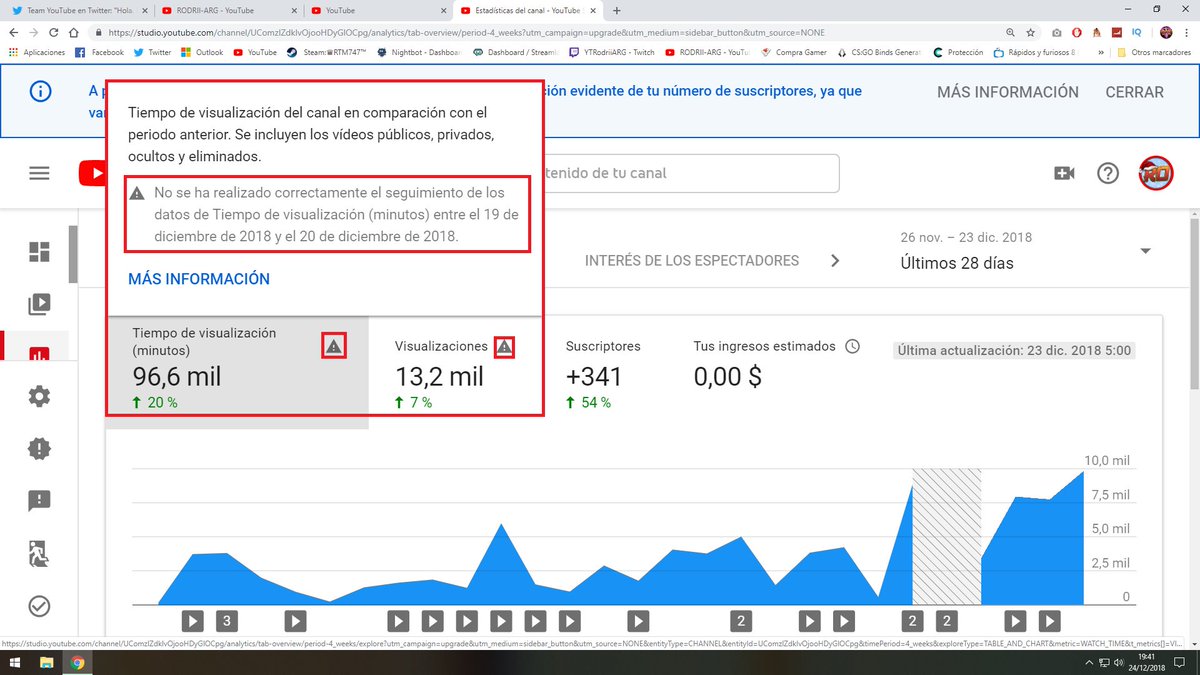
Task: Click the Creator Studio Classic exit icon
Action: tap(39, 553)
